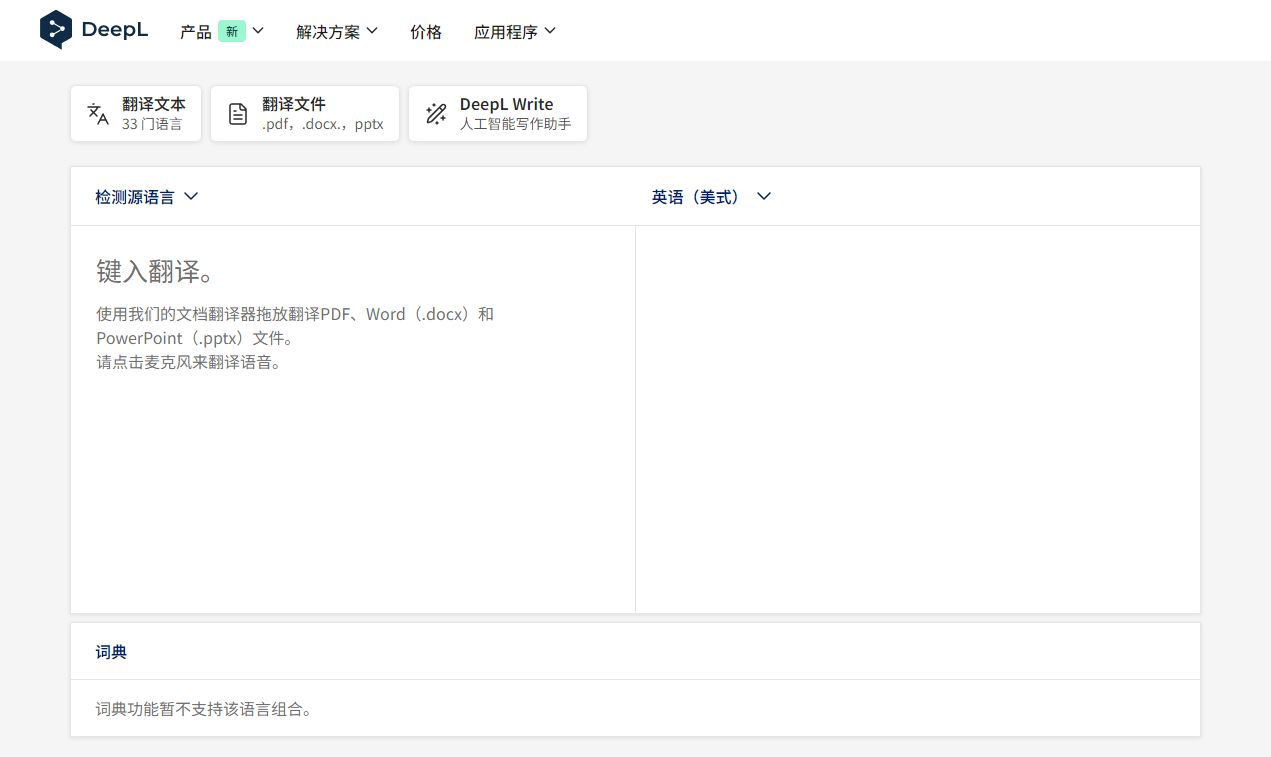Click the 使用我们的文档翻译器 placeholder hint
Image resolution: width=1271 pixels, height=757 pixels.
click(x=295, y=326)
